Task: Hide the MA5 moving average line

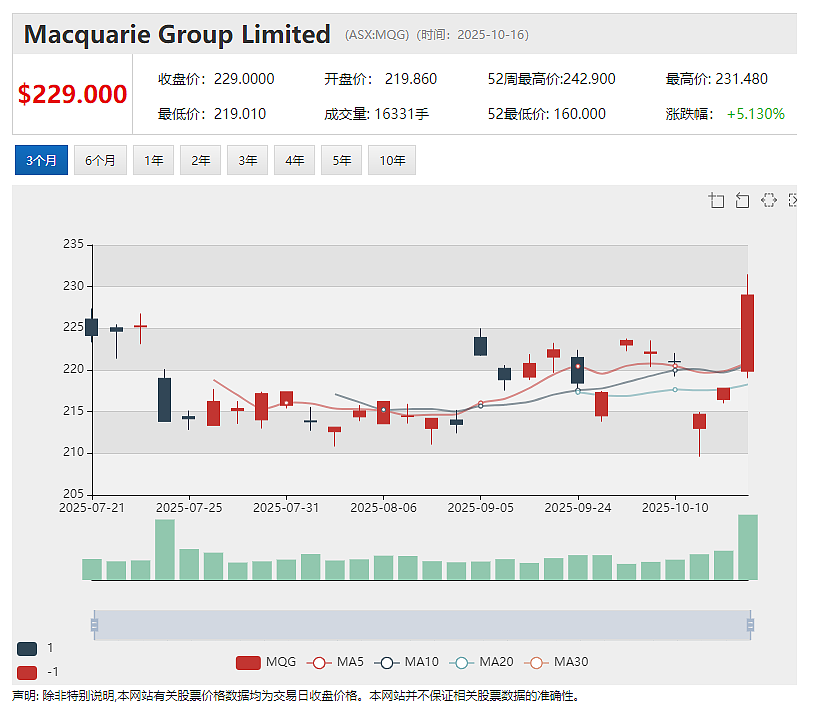Action: click(335, 662)
